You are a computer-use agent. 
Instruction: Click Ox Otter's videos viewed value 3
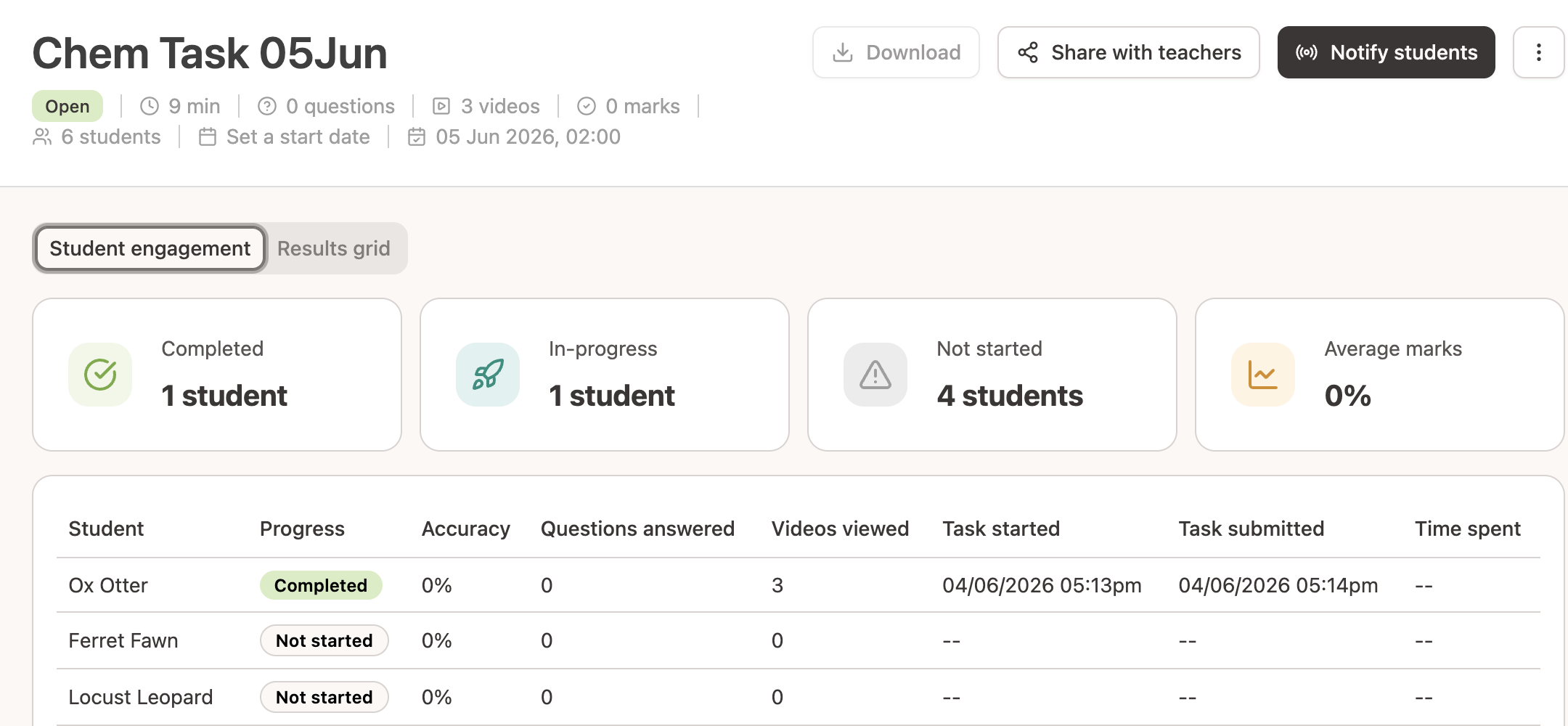777,585
